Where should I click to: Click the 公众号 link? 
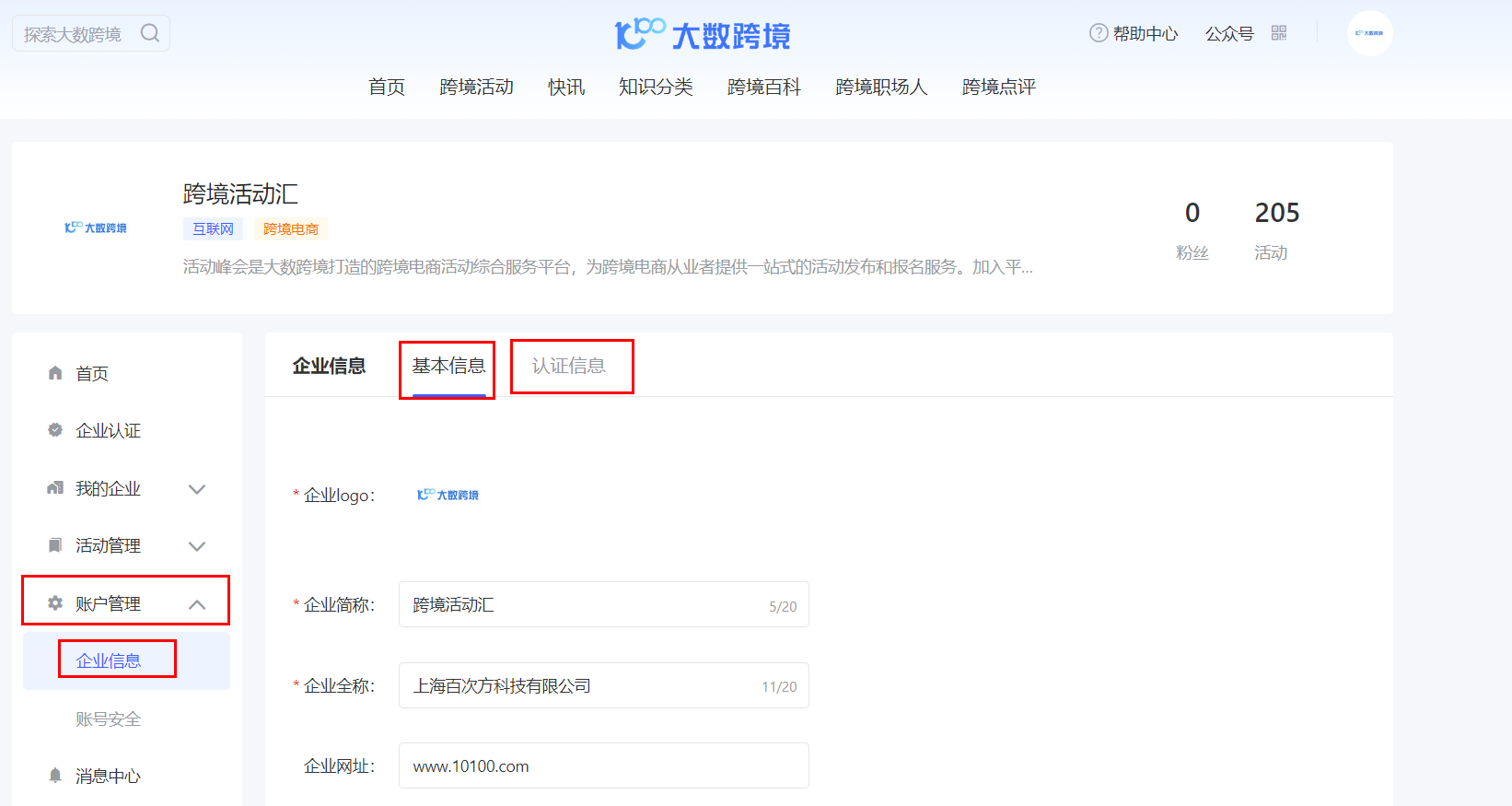[x=1229, y=33]
